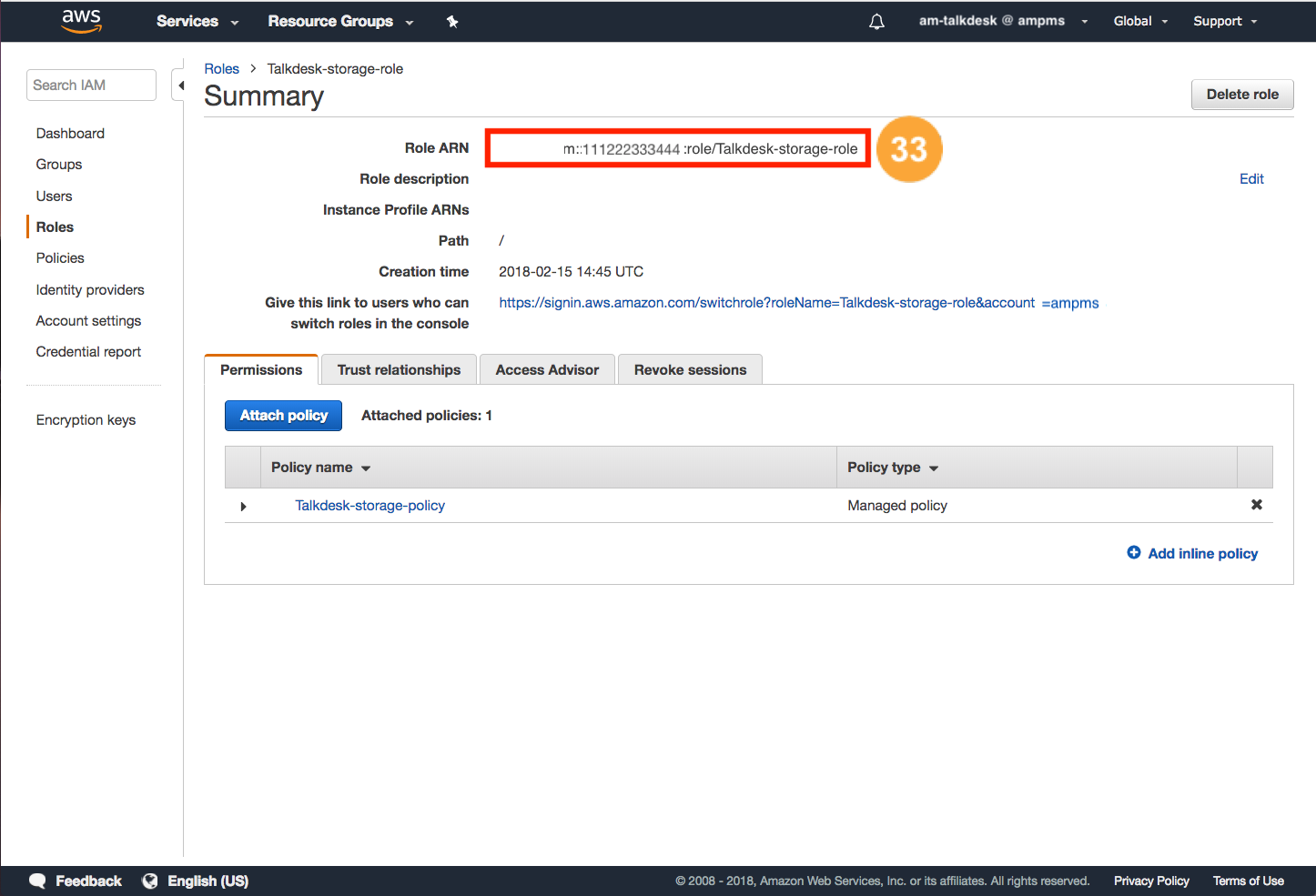Sort by Policy type column

click(x=893, y=468)
